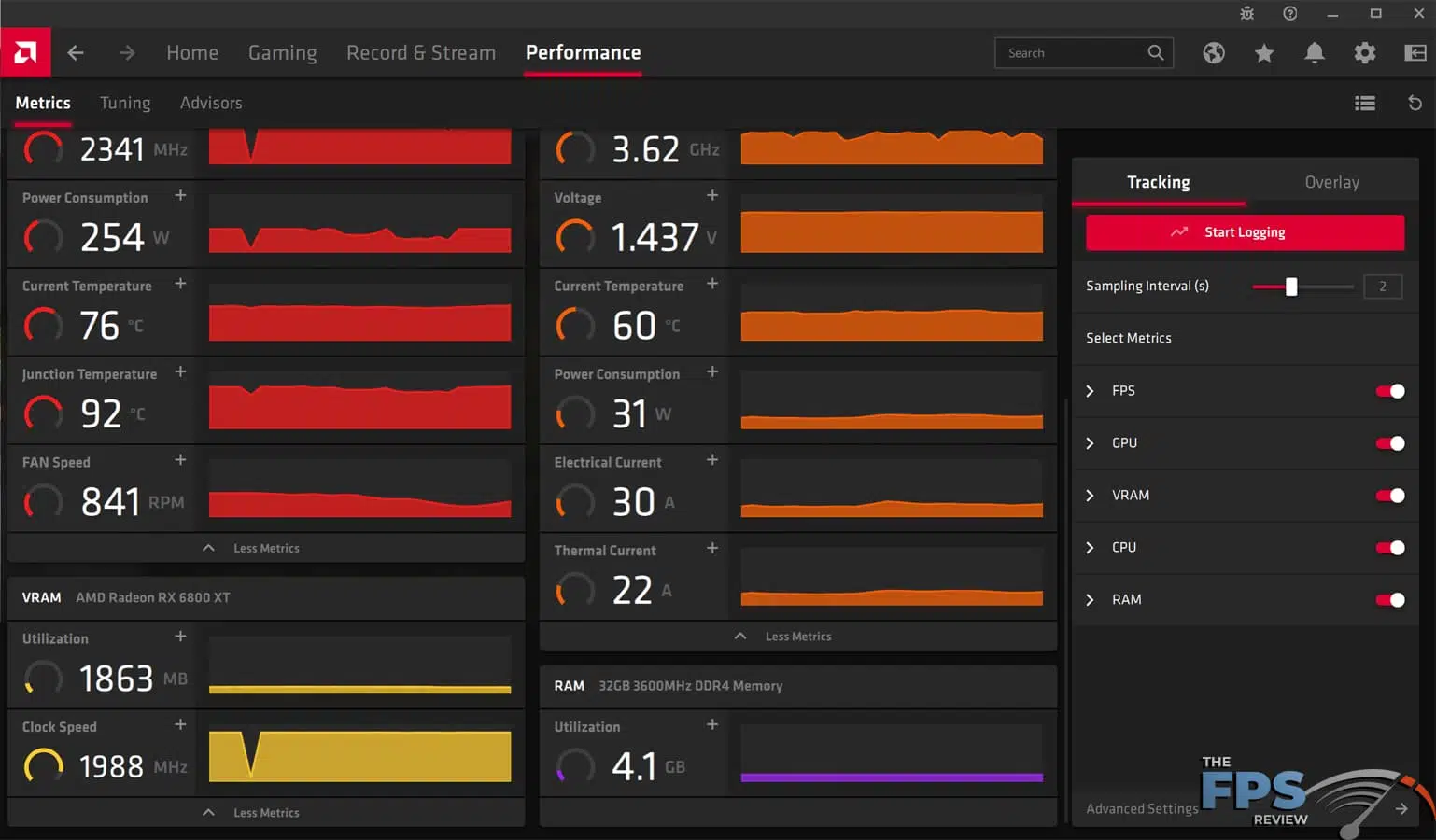Click the back navigation arrow
This screenshot has height=840, width=1436.
[76, 53]
